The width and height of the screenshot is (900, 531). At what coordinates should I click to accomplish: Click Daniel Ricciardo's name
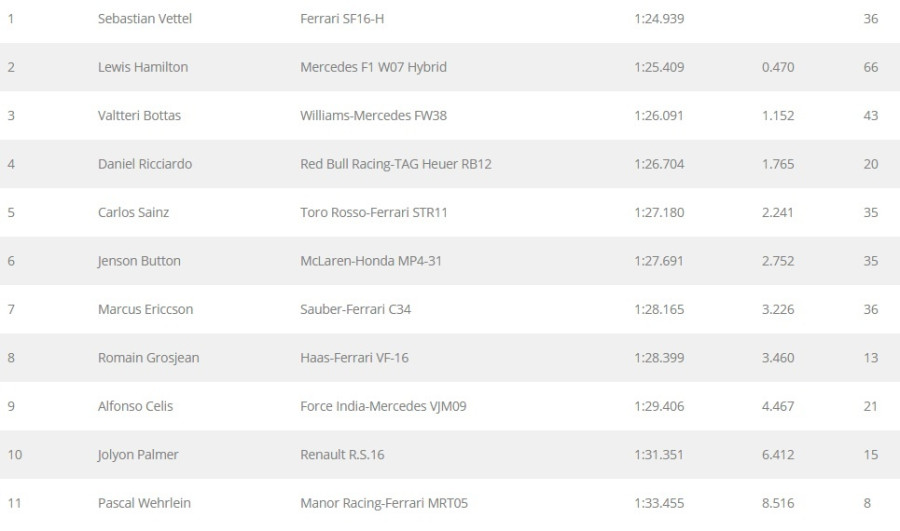pyautogui.click(x=144, y=164)
